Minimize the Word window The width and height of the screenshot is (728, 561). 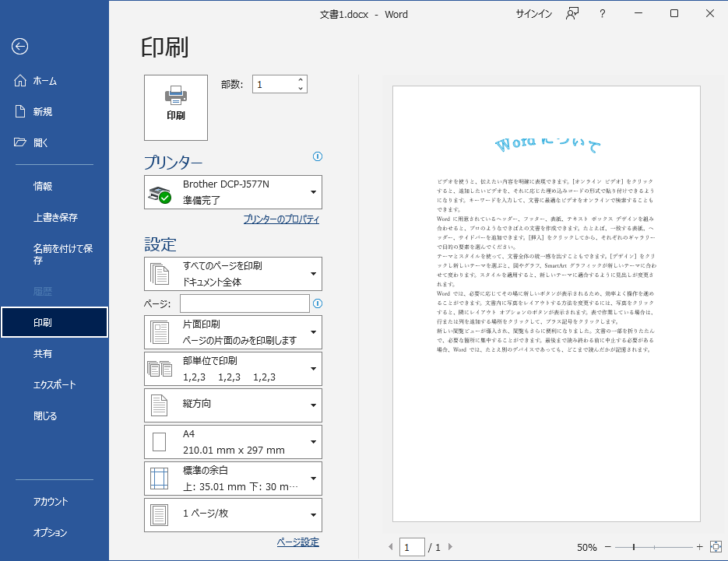pyautogui.click(x=638, y=13)
